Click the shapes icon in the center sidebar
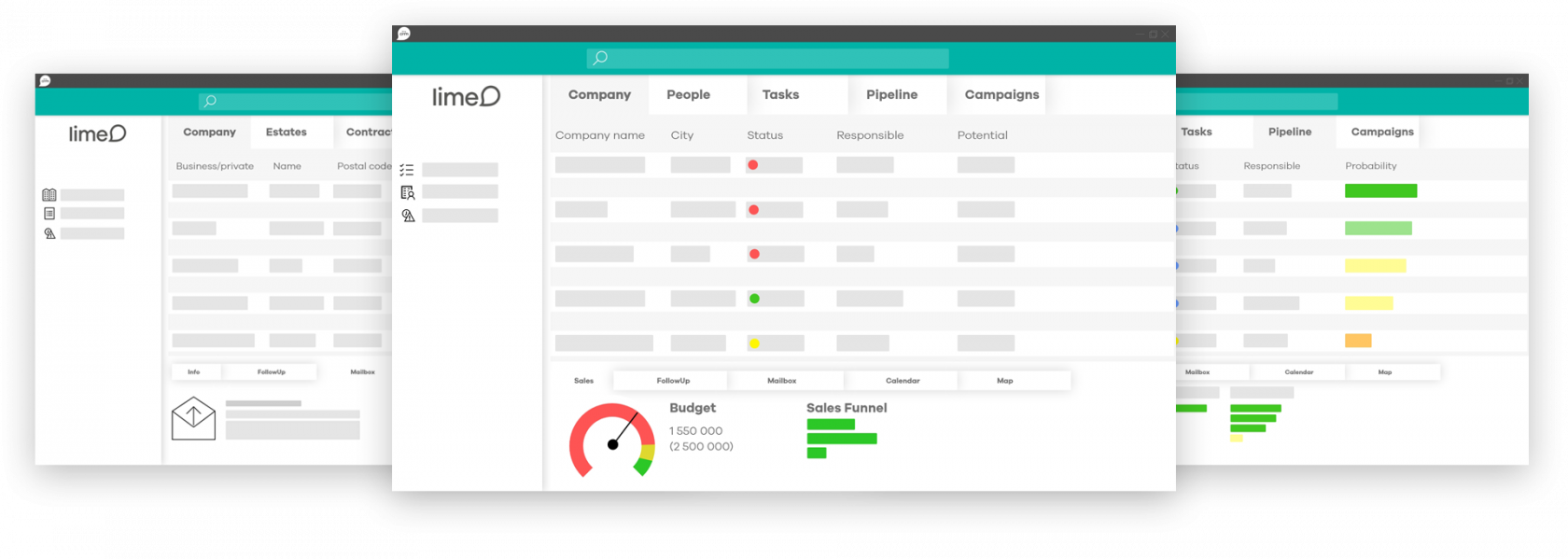Viewport: 1568px width, 559px height. tap(408, 216)
